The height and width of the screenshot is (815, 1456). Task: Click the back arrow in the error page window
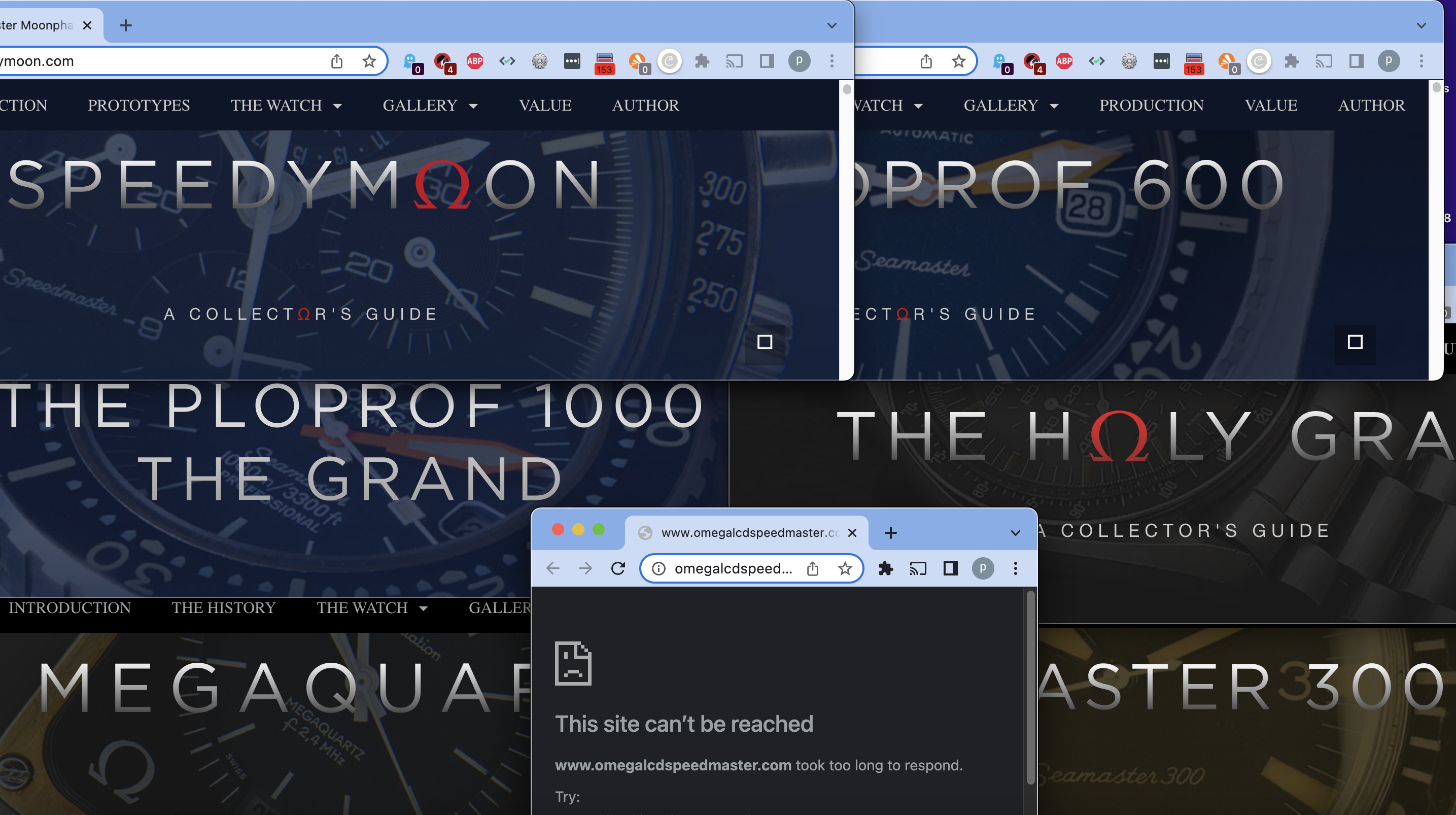tap(553, 568)
